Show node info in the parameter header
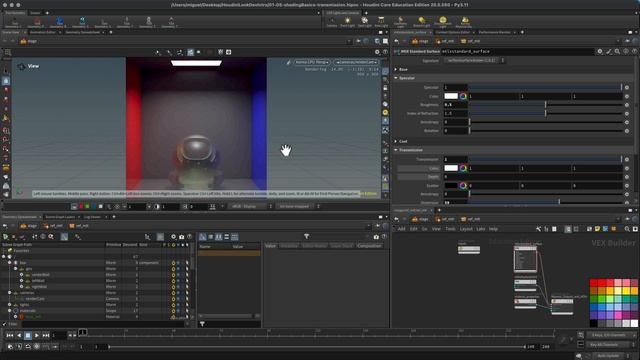640x360 pixels. point(626,51)
